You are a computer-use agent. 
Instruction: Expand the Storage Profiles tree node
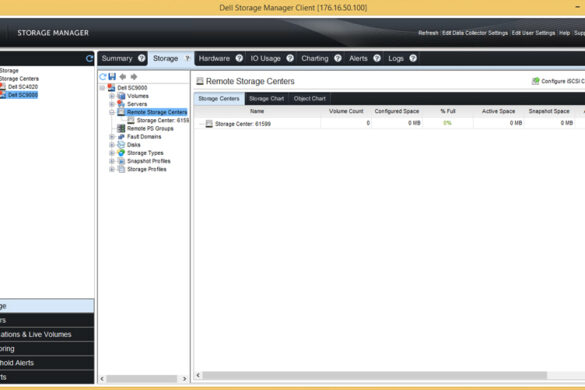(112, 169)
